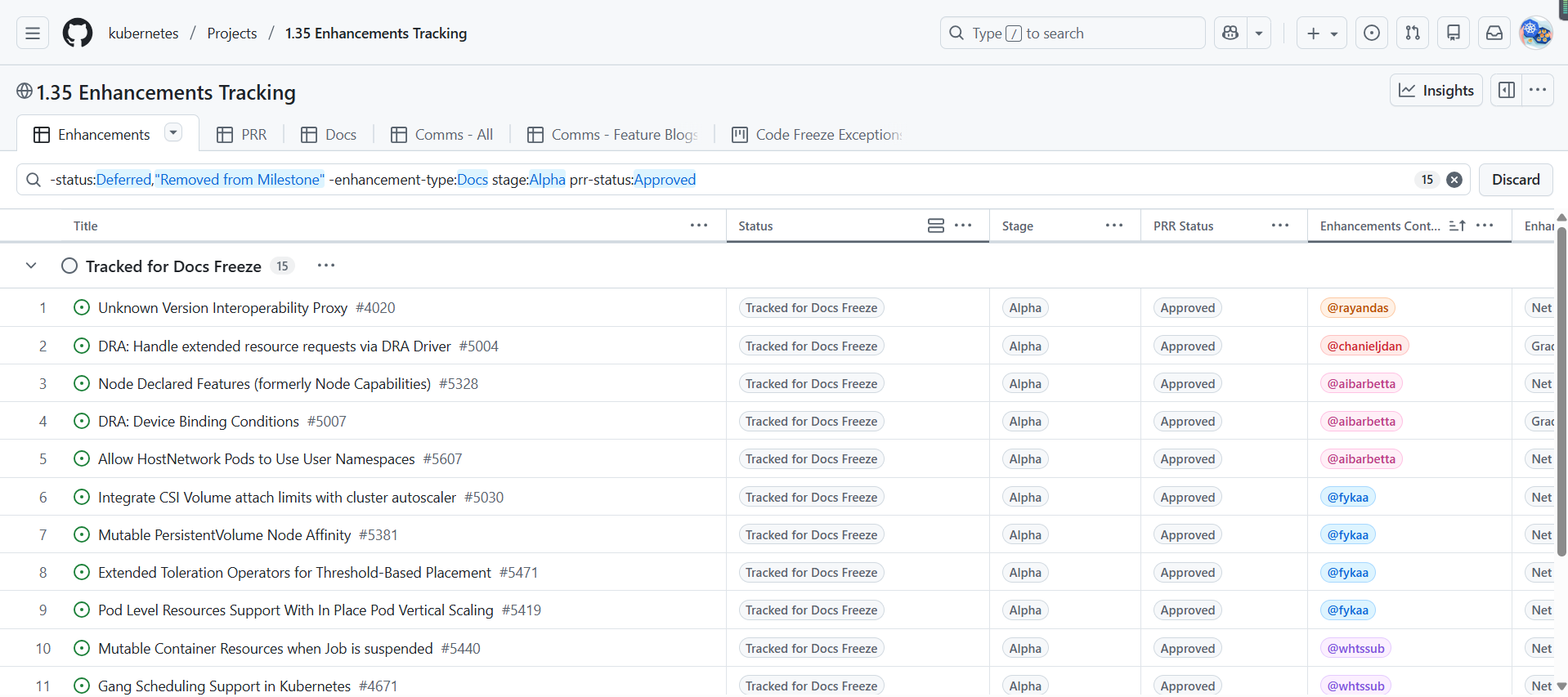This screenshot has width=1568, height=697.
Task: Open the Notifications inbox icon
Action: point(1494,34)
